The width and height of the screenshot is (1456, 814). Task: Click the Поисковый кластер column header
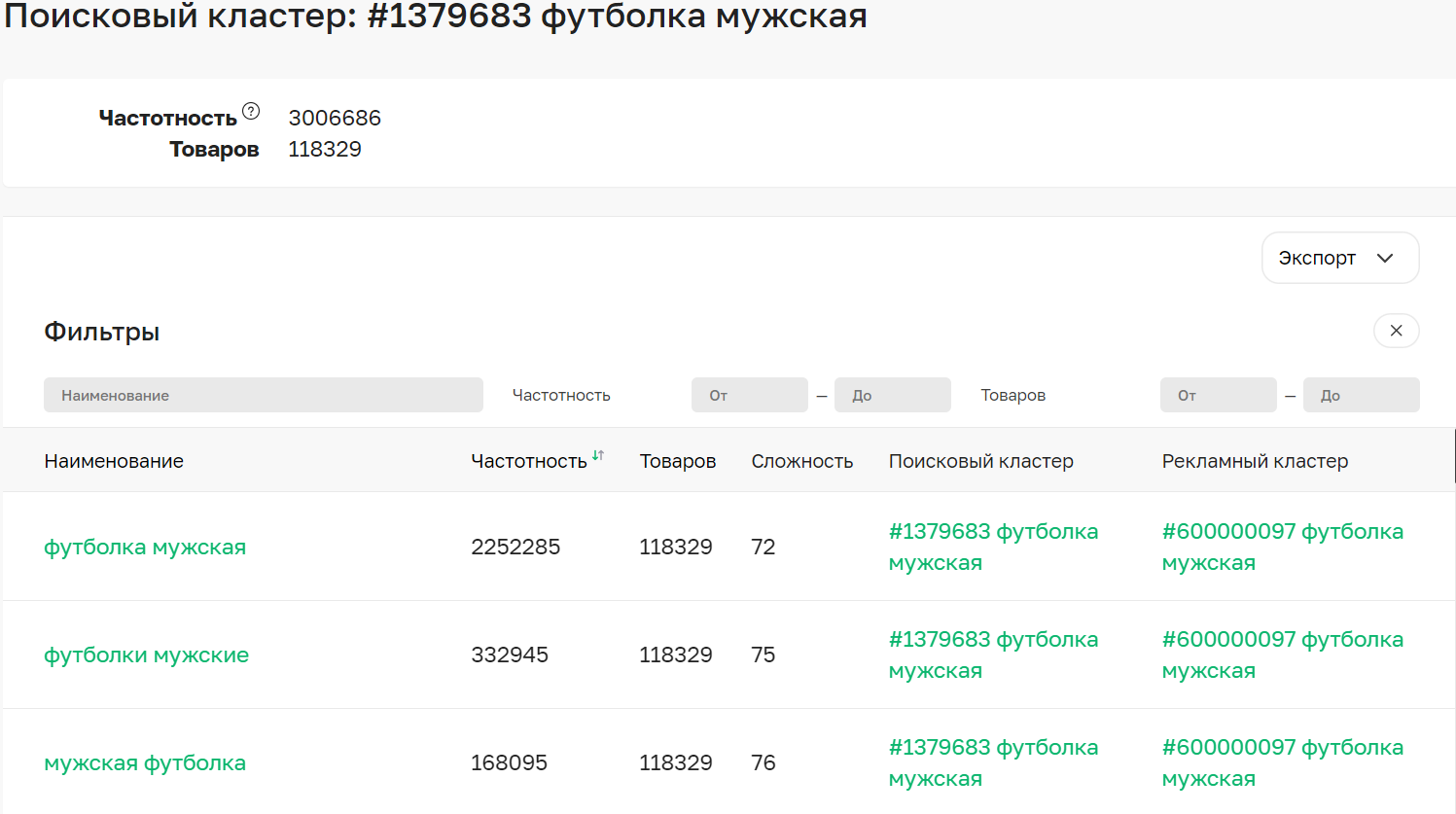980,461
